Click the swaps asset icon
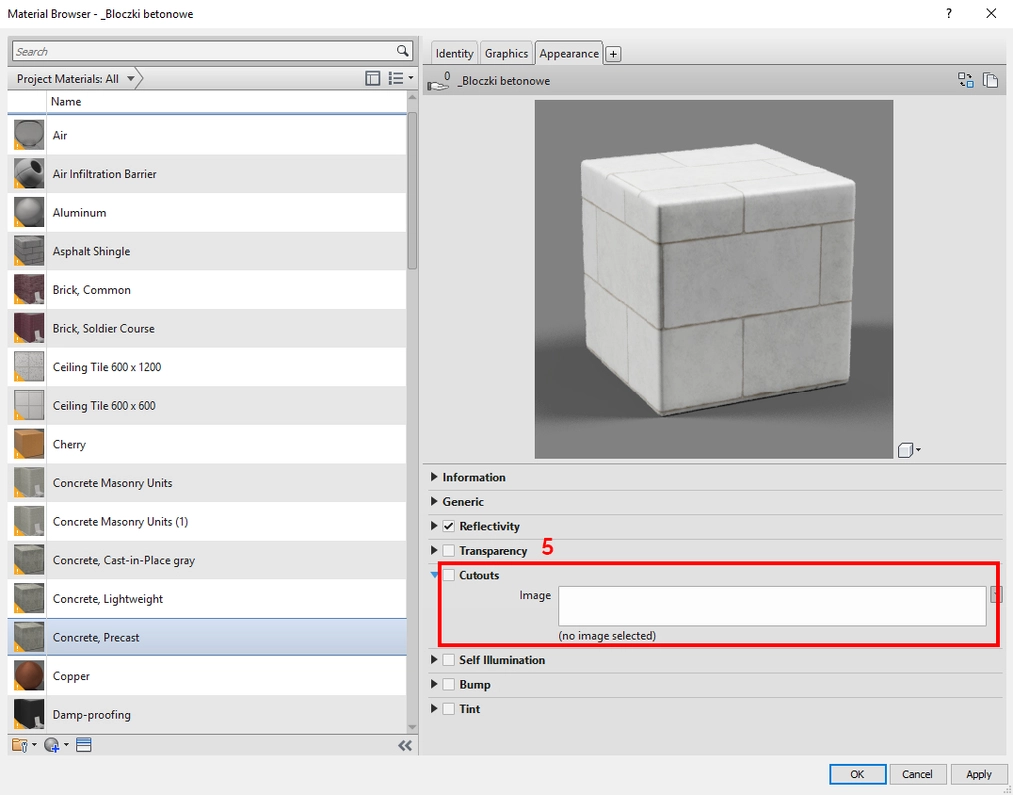The height and width of the screenshot is (795, 1013). tap(965, 78)
